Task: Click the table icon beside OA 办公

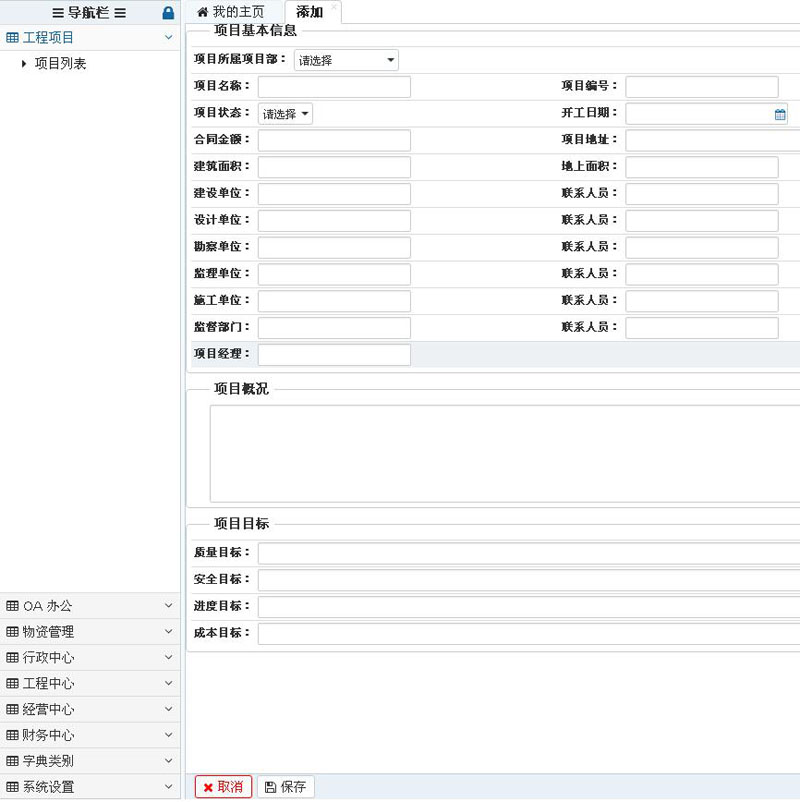Action: point(12,606)
